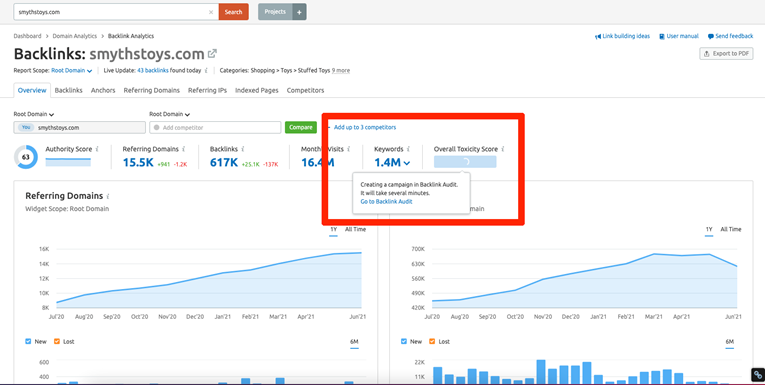Expand the Report Scope Root Domain dropdown
Image resolution: width=765 pixels, height=385 pixels.
tap(72, 71)
